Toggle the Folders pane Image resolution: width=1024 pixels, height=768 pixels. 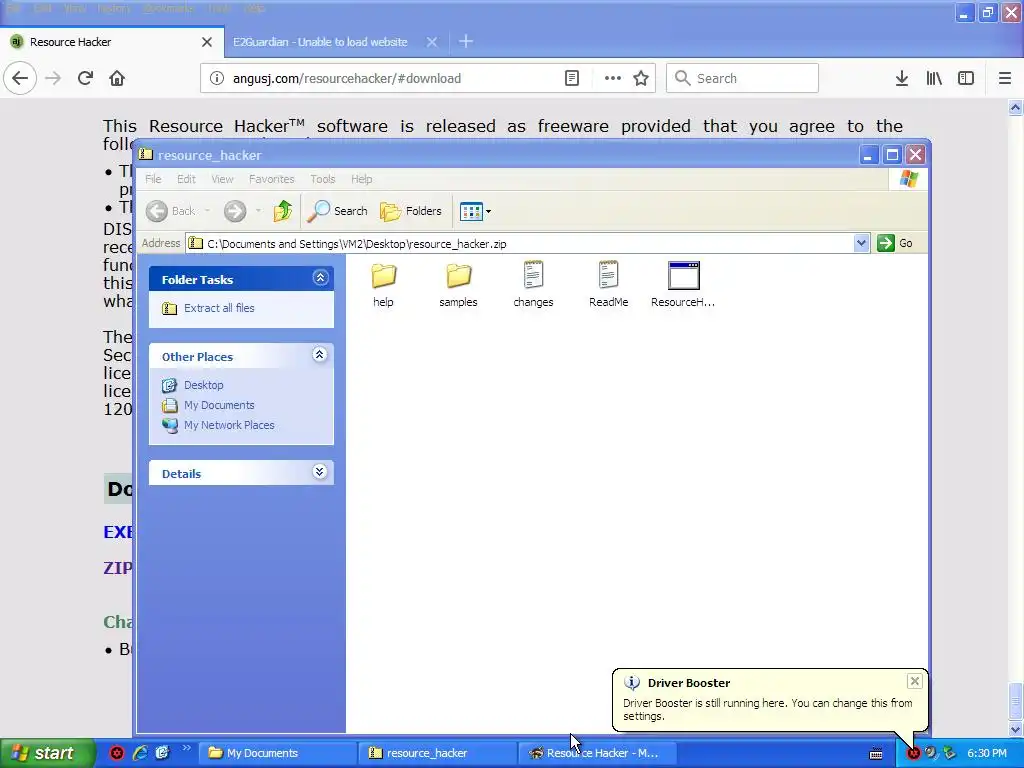click(411, 211)
